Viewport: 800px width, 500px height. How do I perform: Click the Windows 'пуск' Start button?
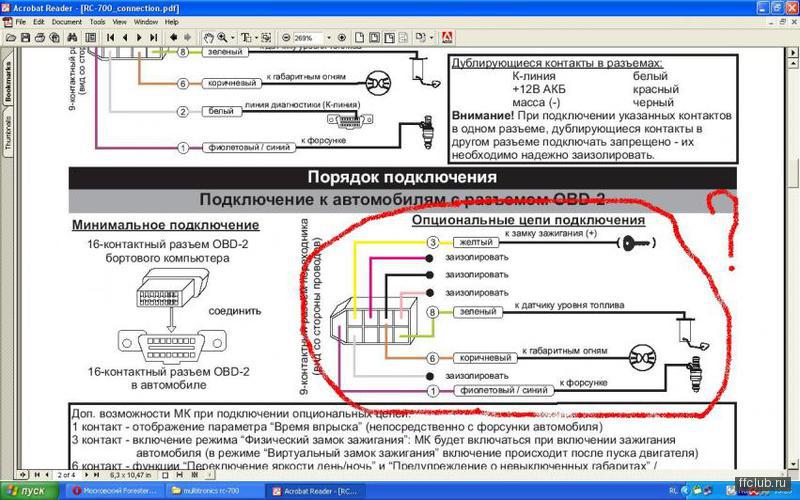[31, 491]
